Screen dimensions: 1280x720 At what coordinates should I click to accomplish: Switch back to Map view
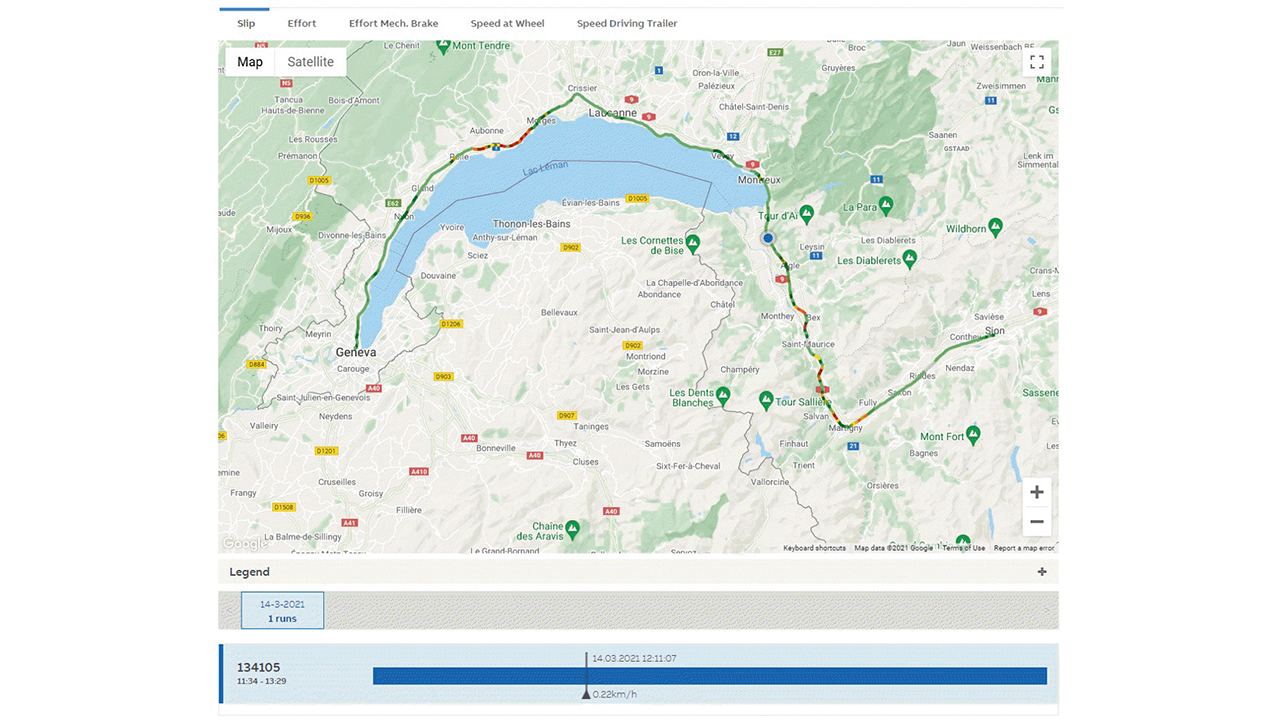pos(249,61)
